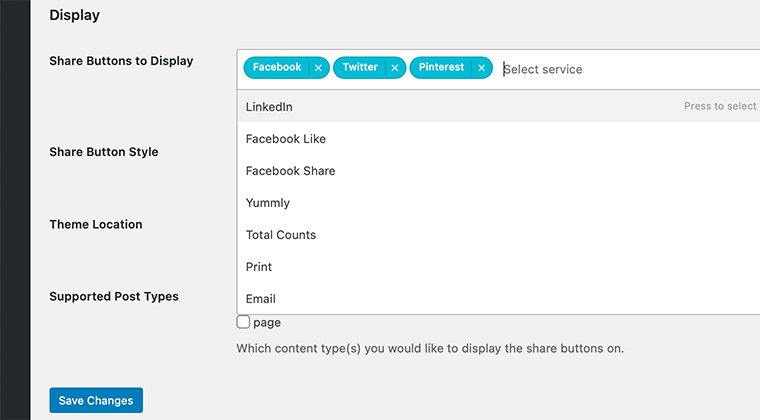
Task: Select Yummly in the service list
Action: (268, 203)
